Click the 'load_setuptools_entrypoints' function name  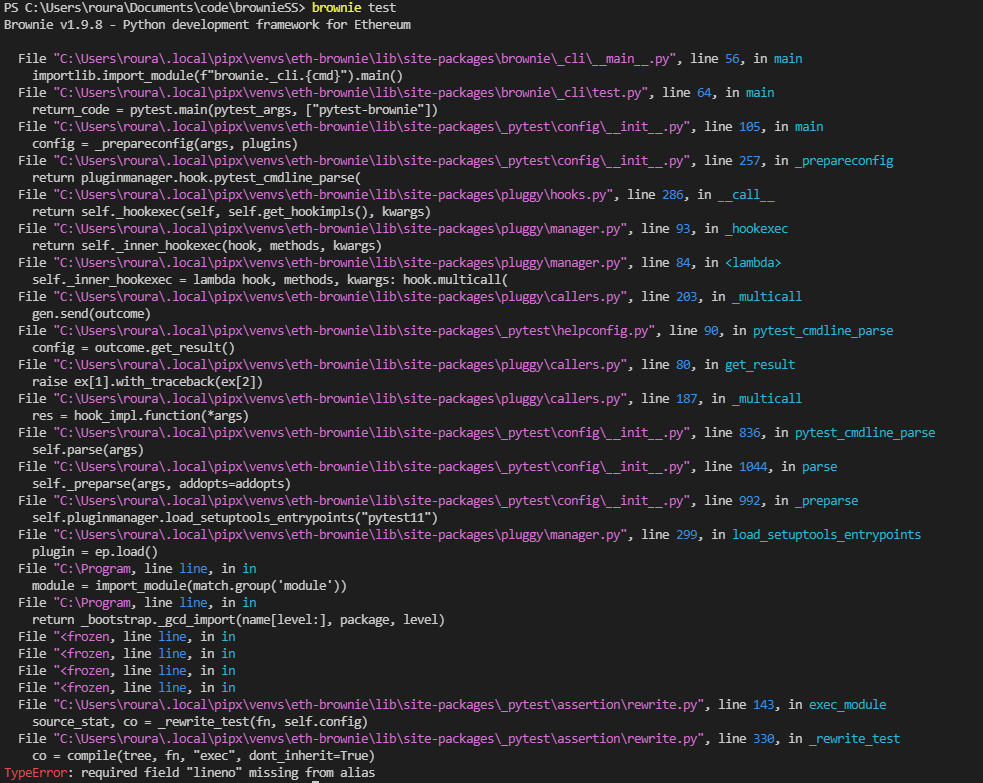pos(826,534)
